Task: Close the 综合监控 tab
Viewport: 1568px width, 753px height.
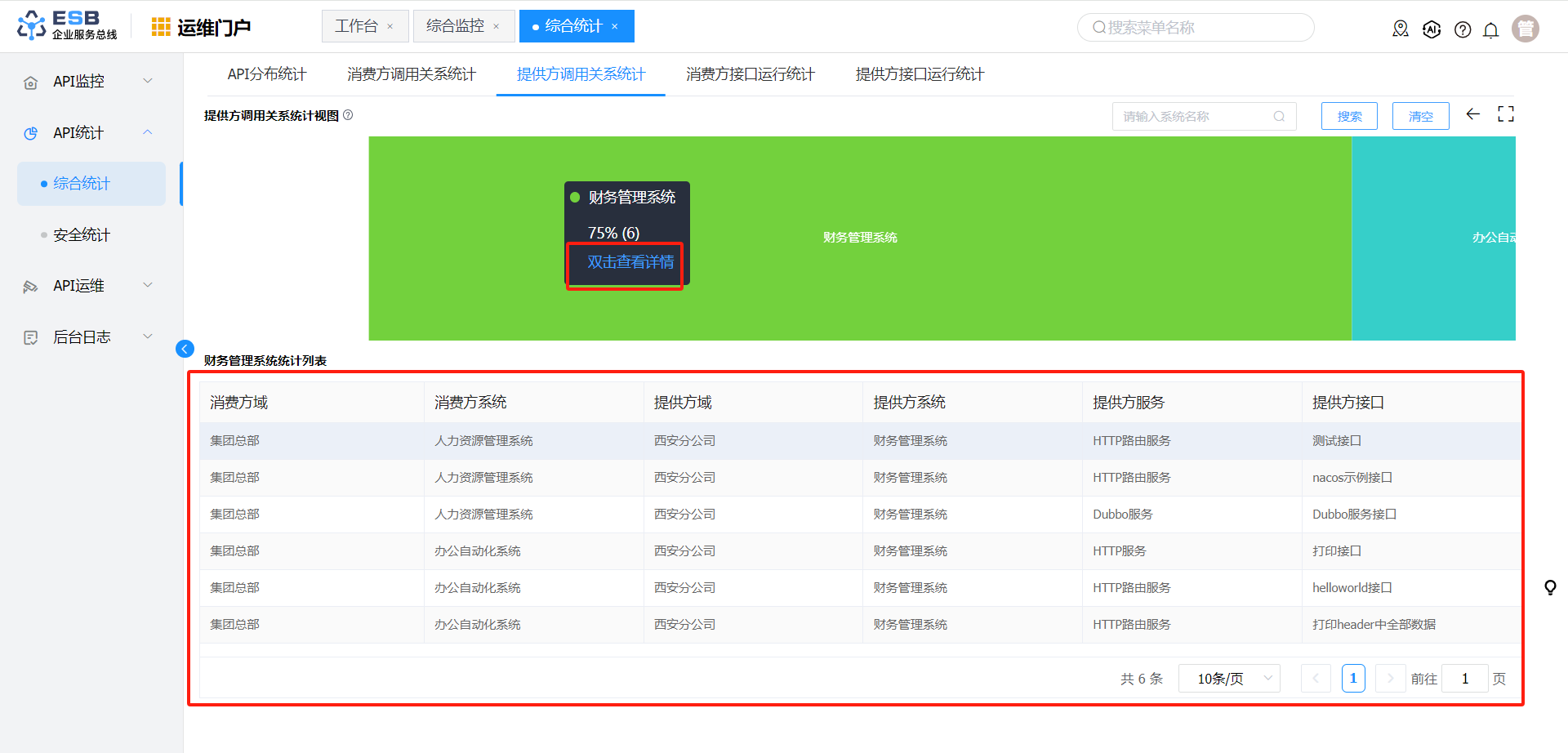Action: (x=496, y=27)
